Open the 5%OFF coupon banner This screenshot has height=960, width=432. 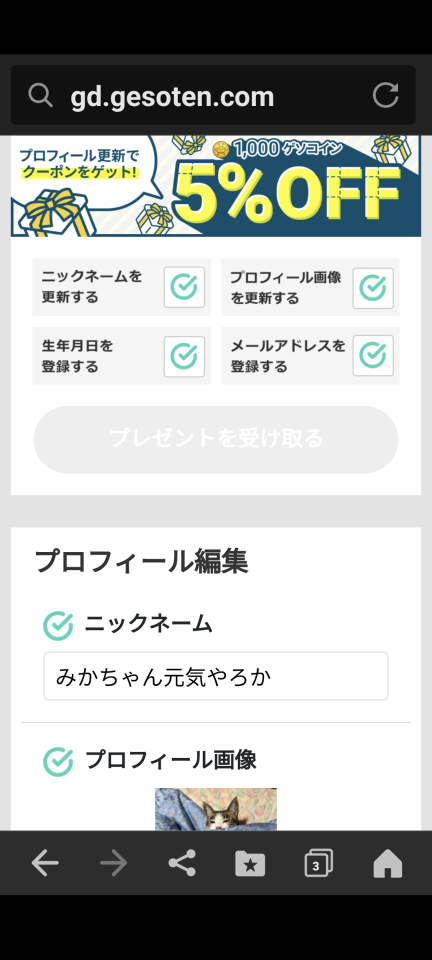(216, 186)
